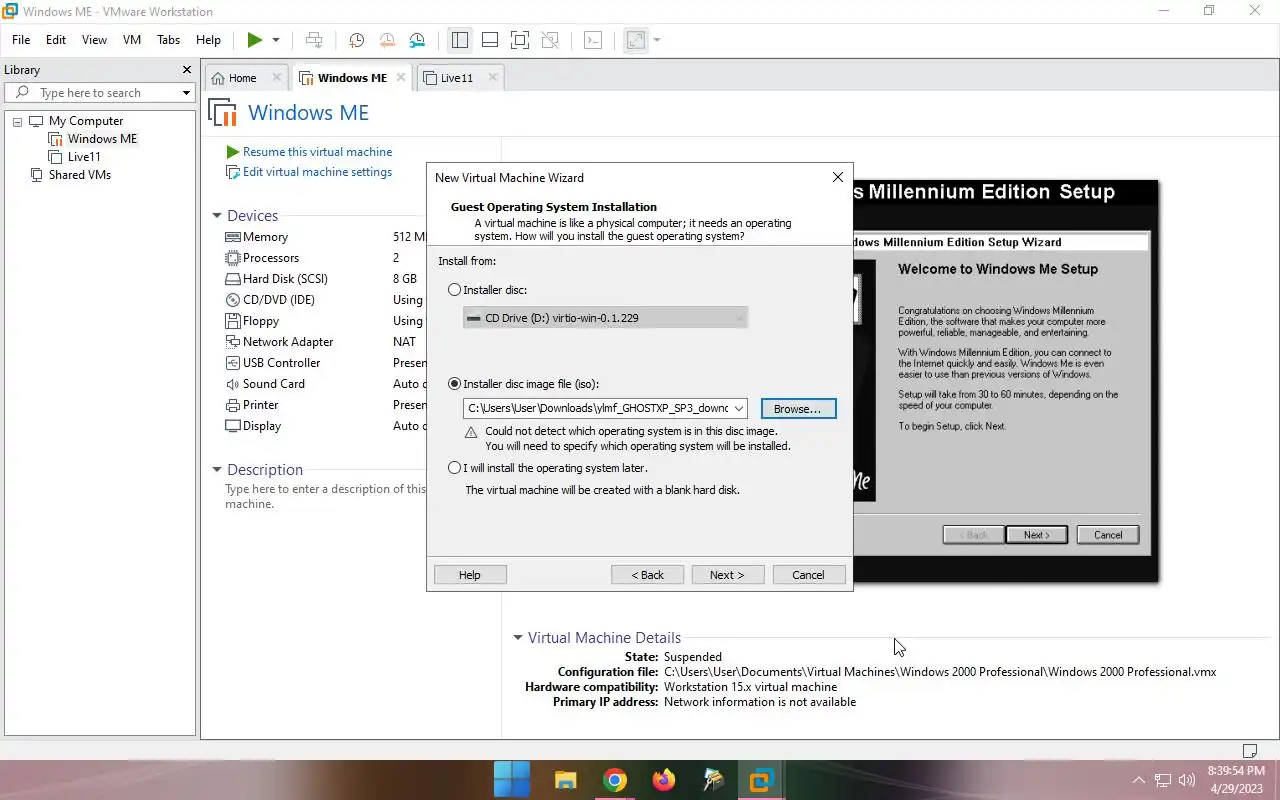Image resolution: width=1280 pixels, height=800 pixels.
Task: Open the Snapshot Manager wrench-clock icon
Action: tap(417, 40)
